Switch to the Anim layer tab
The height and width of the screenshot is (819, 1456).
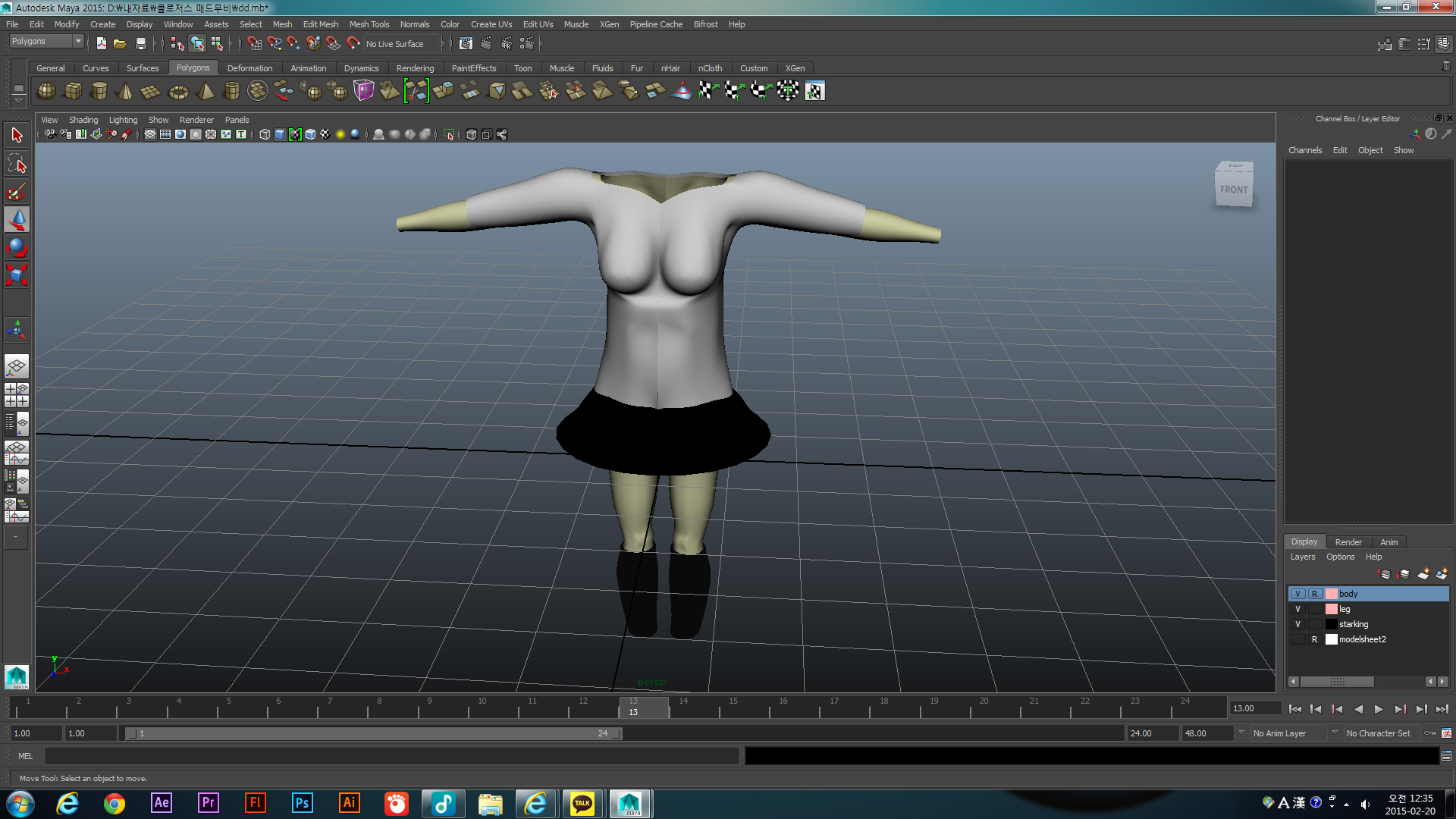pos(1389,542)
